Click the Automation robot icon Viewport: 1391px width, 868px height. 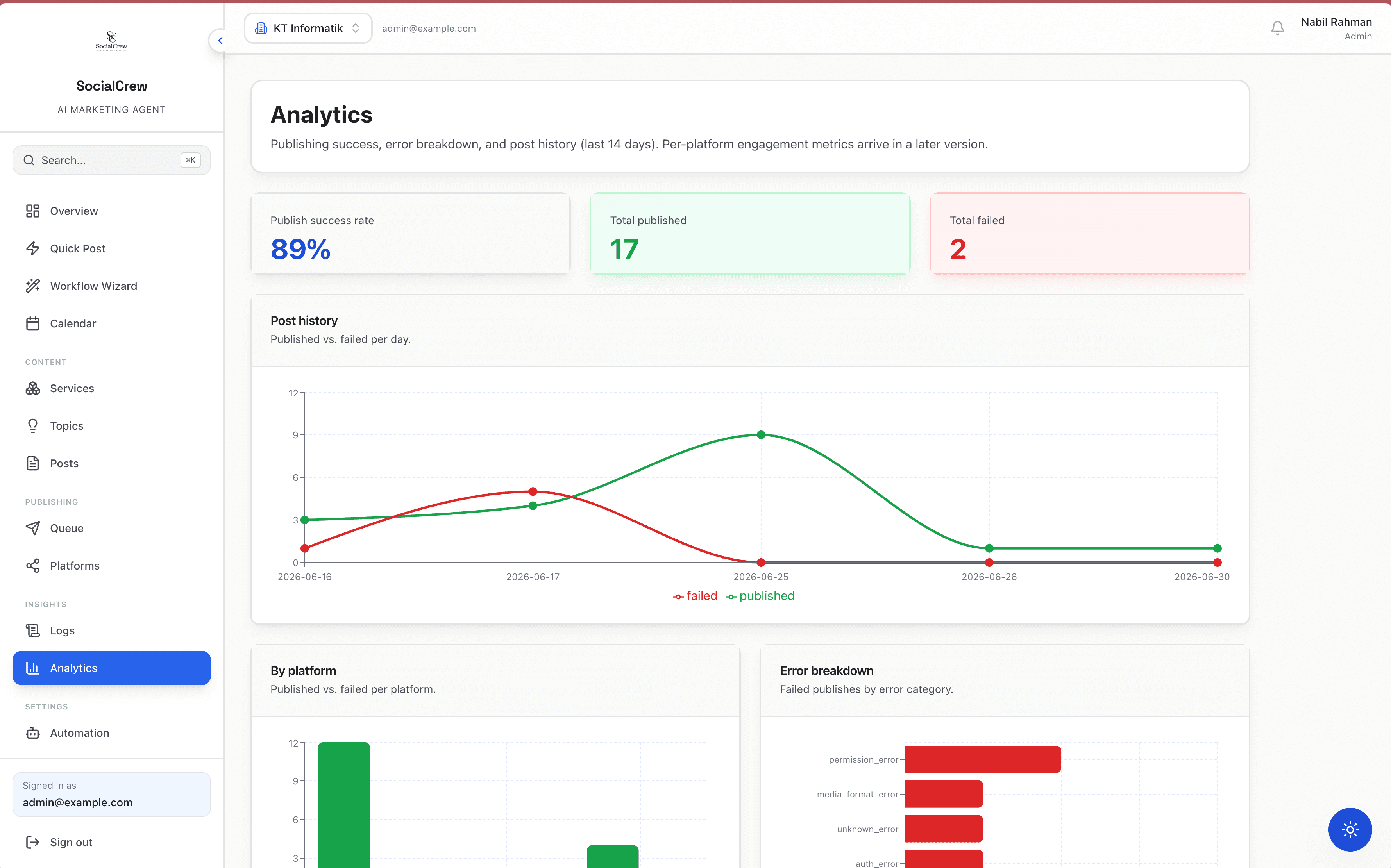33,732
